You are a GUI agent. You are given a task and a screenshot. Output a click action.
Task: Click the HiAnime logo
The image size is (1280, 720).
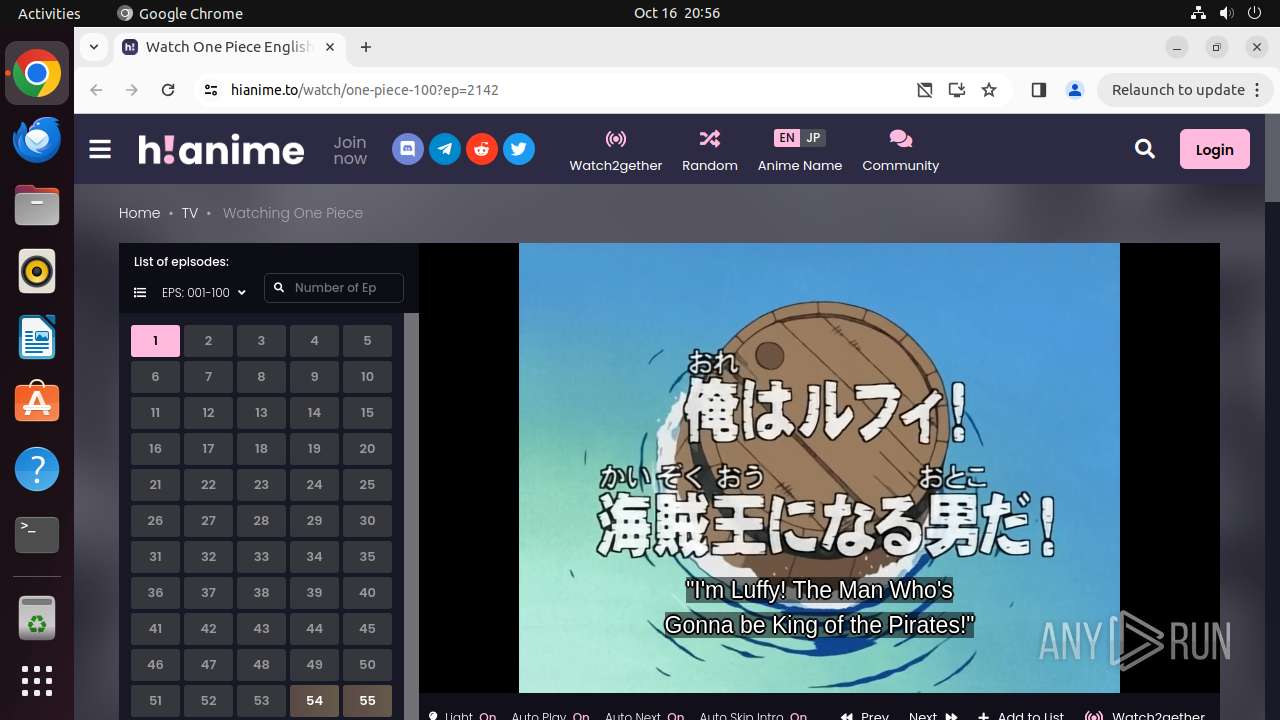pos(221,150)
